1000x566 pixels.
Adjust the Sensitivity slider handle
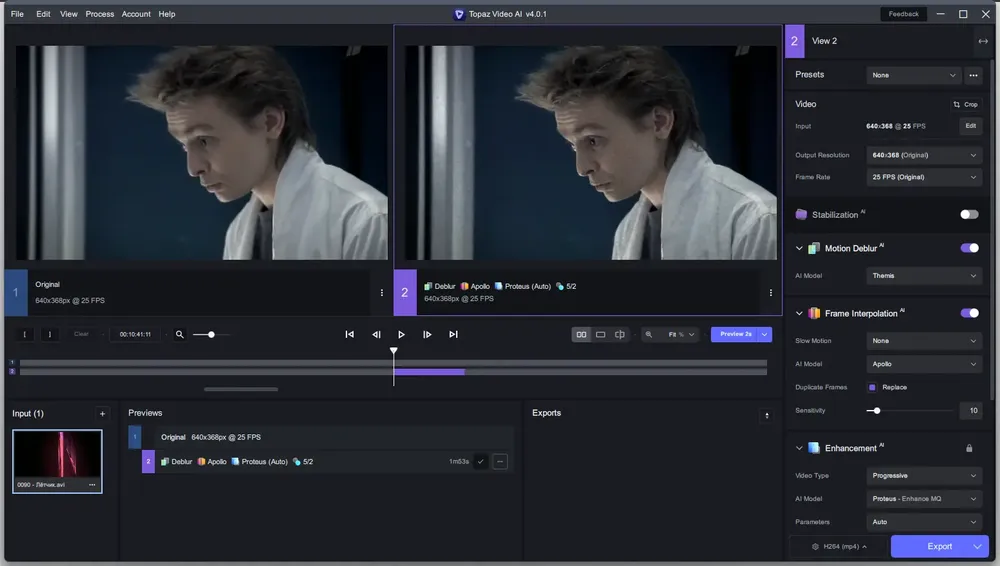pos(877,411)
